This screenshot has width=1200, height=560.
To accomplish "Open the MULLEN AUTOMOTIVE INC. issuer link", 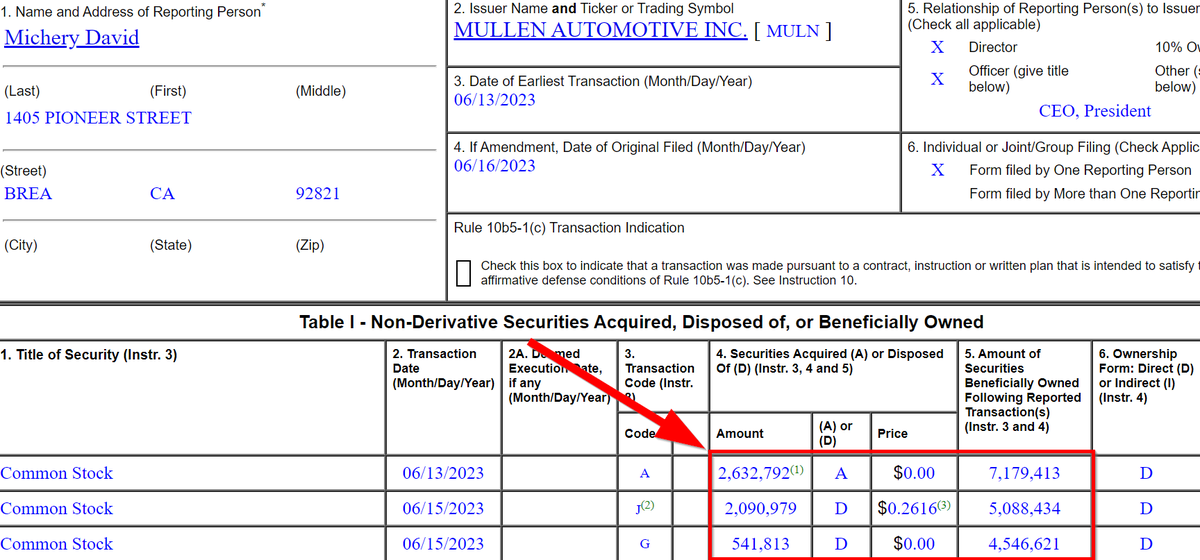I will coord(600,29).
